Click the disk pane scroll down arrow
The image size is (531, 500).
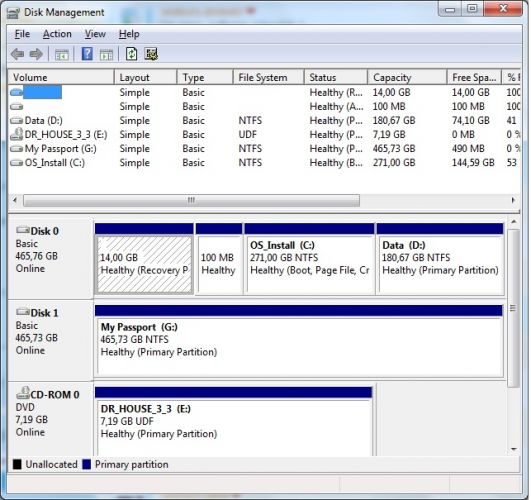[514, 449]
